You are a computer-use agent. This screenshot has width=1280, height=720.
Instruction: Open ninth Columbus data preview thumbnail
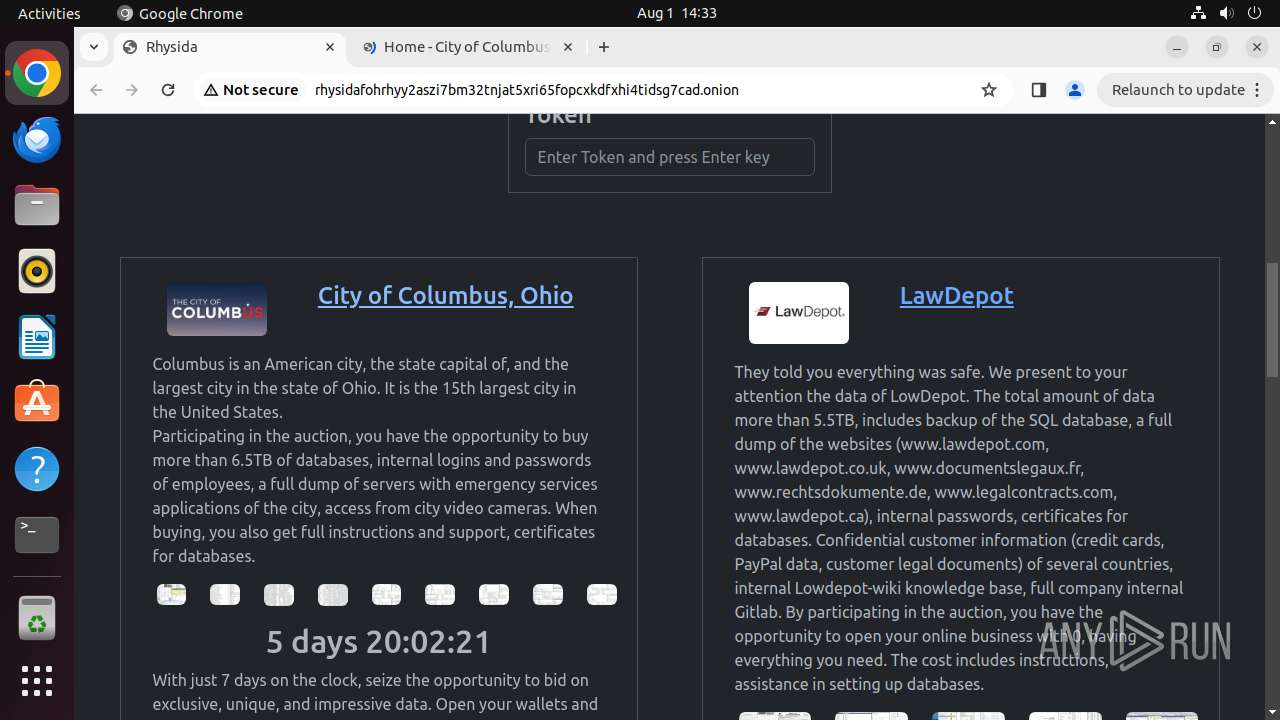[x=602, y=595]
